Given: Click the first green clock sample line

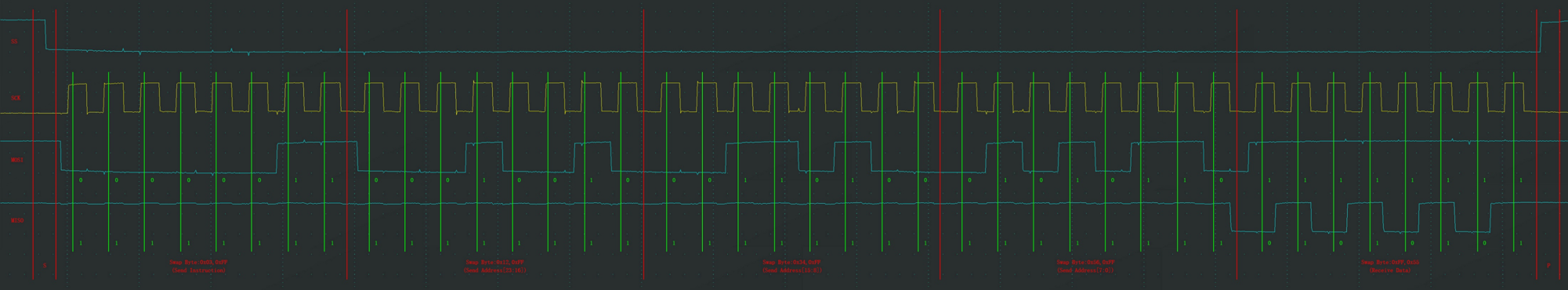Looking at the screenshot, I should [x=73, y=162].
